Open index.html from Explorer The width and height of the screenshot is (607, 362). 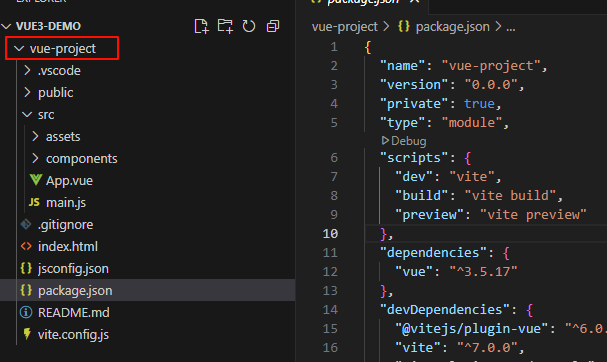[x=68, y=247]
